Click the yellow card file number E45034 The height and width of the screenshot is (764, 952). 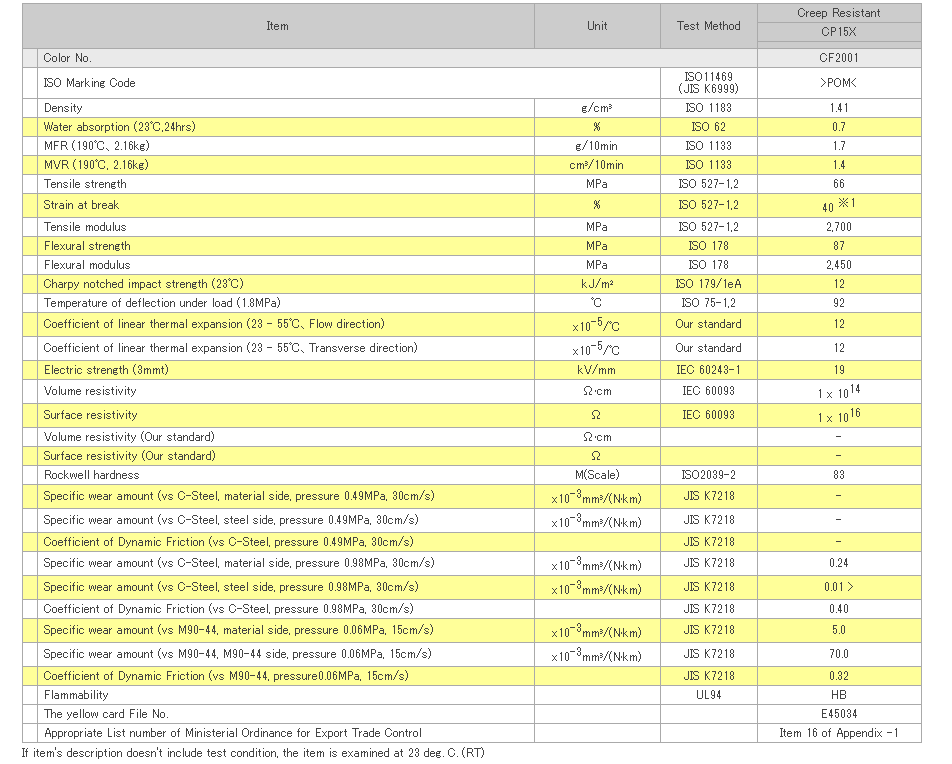coord(838,714)
